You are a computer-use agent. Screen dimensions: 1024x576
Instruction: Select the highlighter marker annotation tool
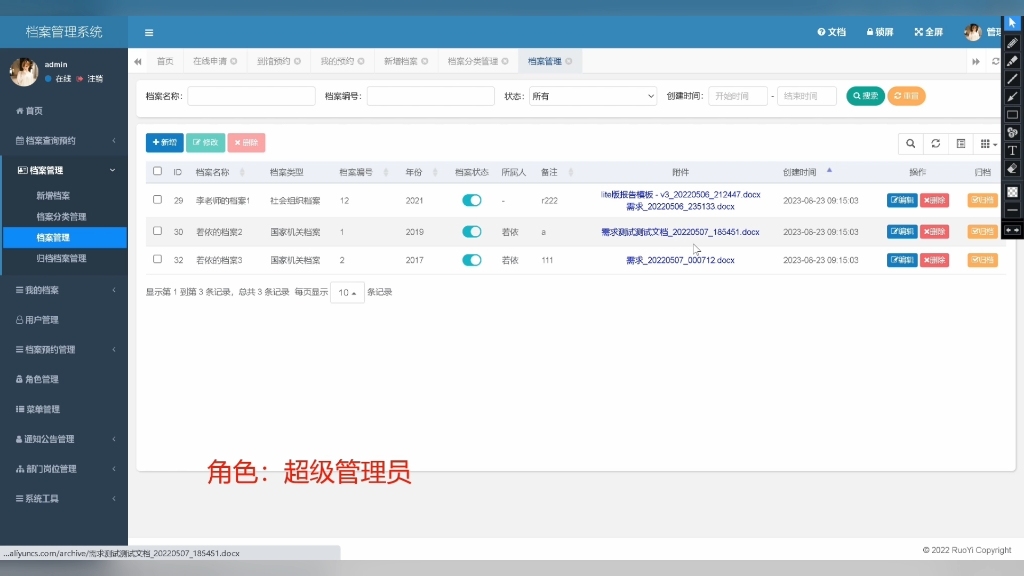(1012, 61)
